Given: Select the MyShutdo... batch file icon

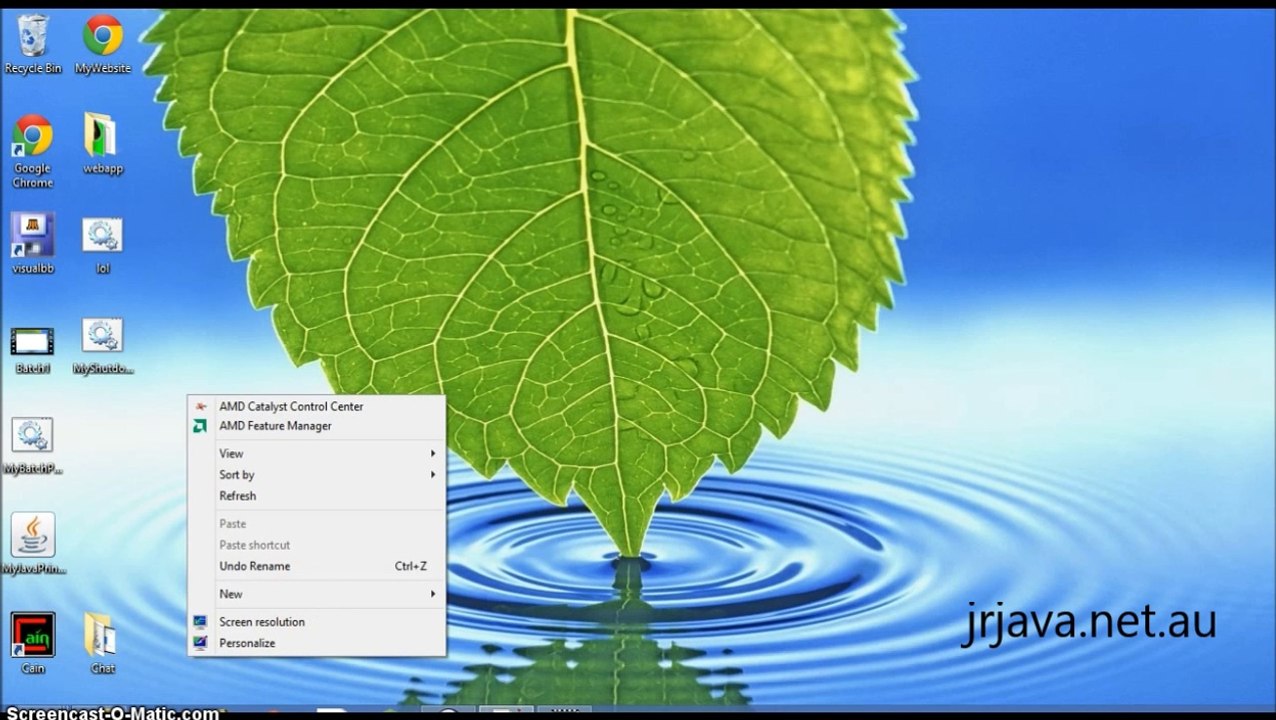Looking at the screenshot, I should point(102,347).
